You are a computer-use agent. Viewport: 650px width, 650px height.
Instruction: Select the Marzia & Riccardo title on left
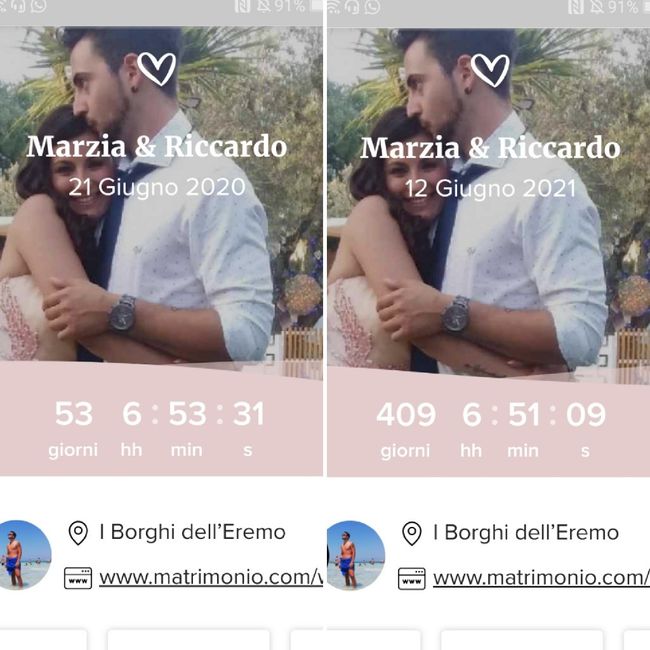tap(157, 146)
